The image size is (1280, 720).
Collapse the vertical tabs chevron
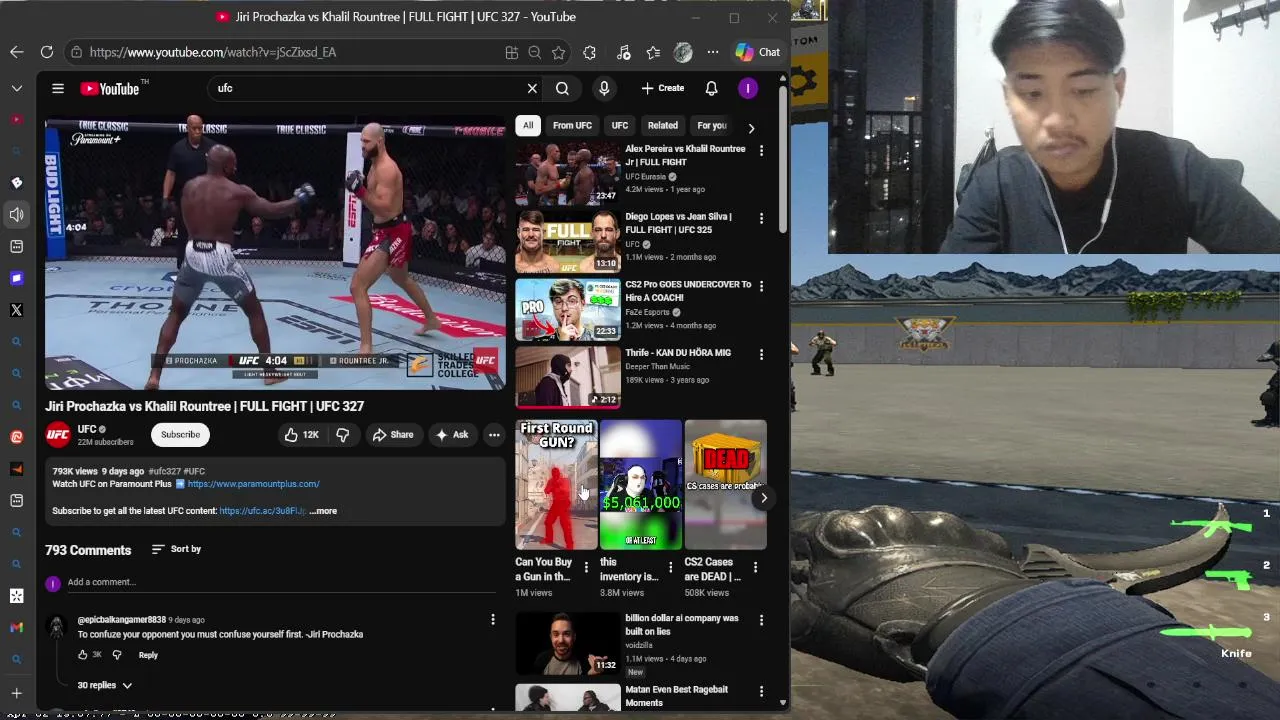click(x=17, y=88)
